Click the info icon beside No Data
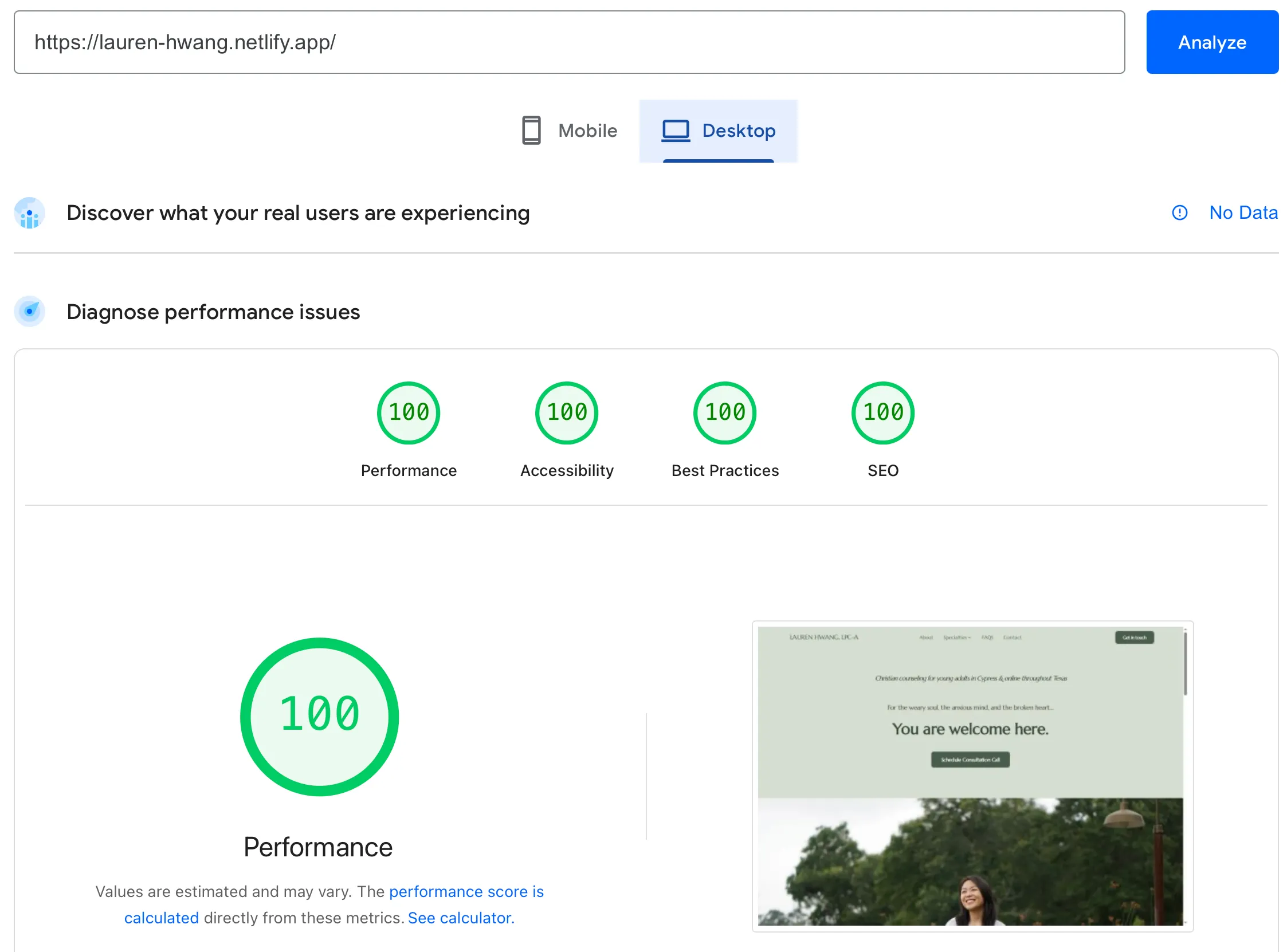The height and width of the screenshot is (952, 1287). point(1179,213)
